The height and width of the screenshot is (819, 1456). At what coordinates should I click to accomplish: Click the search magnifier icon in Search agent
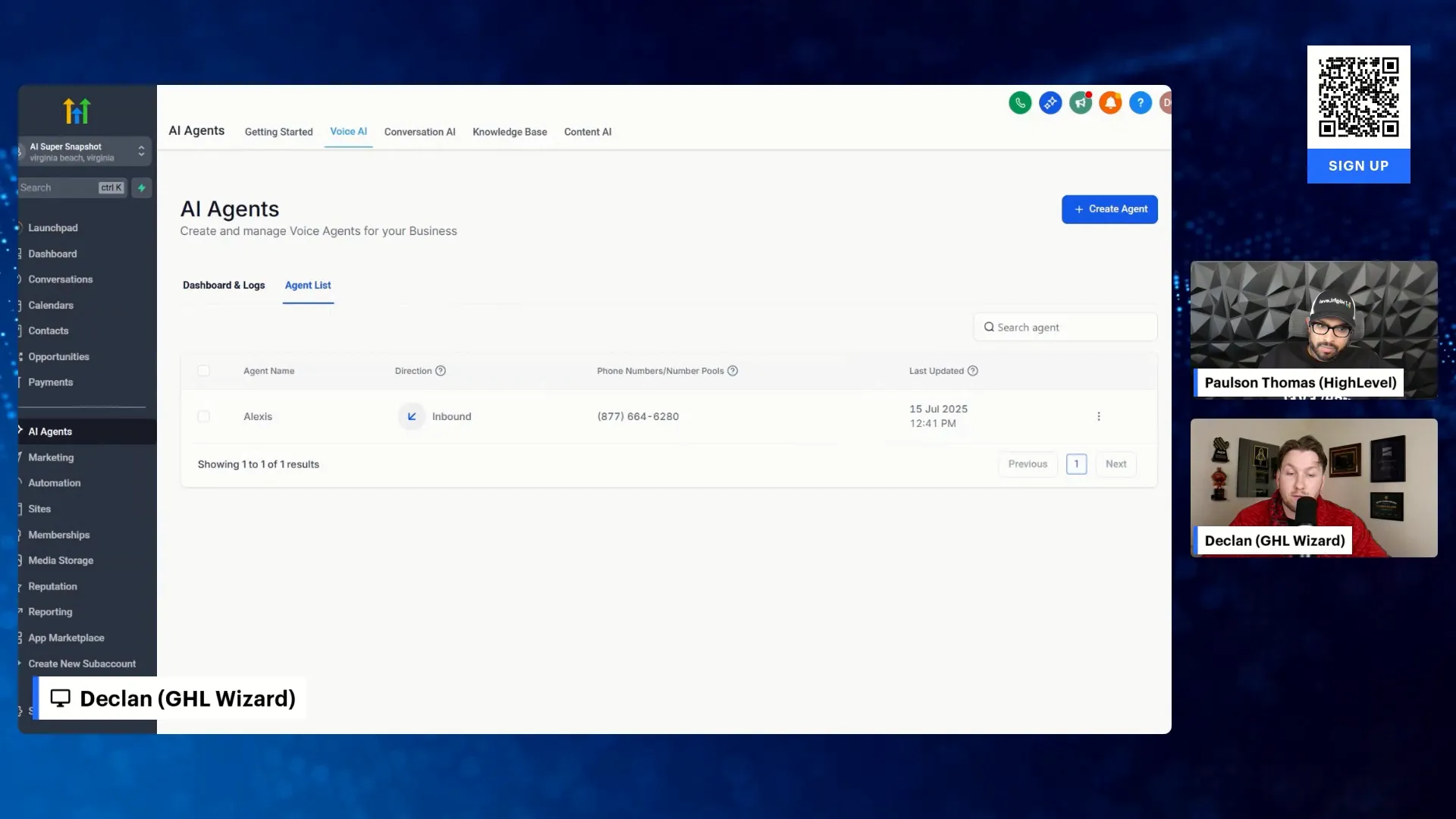pyautogui.click(x=989, y=327)
